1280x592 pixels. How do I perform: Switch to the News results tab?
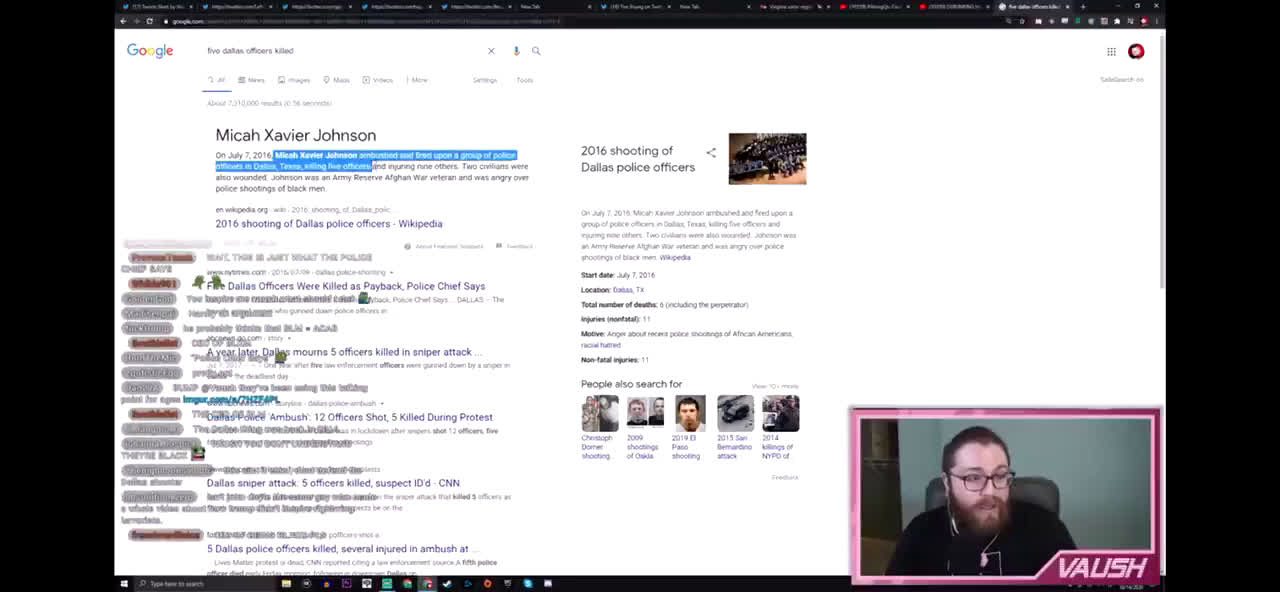pyautogui.click(x=252, y=80)
